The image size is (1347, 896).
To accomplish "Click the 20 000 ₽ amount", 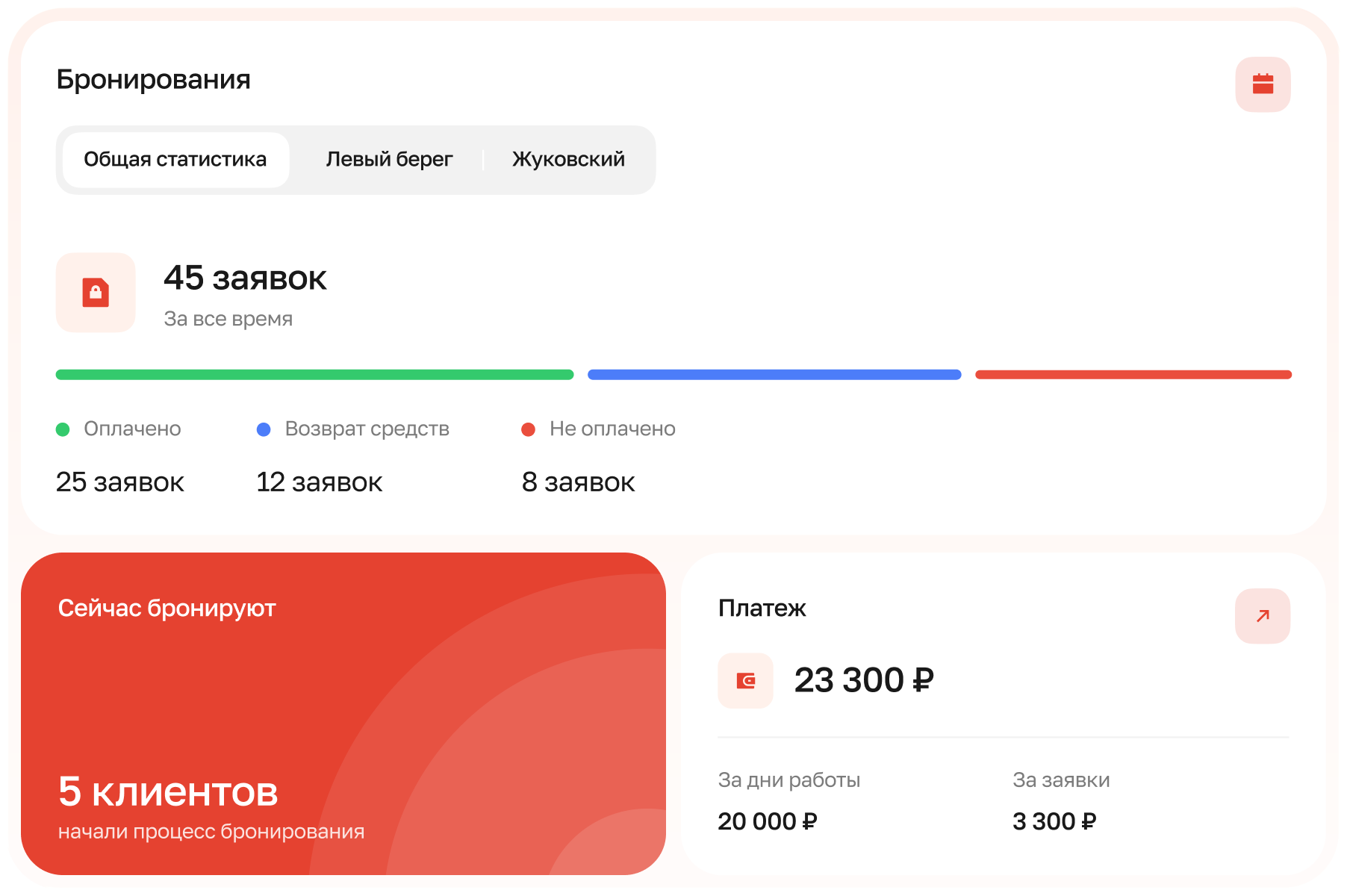I will pyautogui.click(x=768, y=821).
